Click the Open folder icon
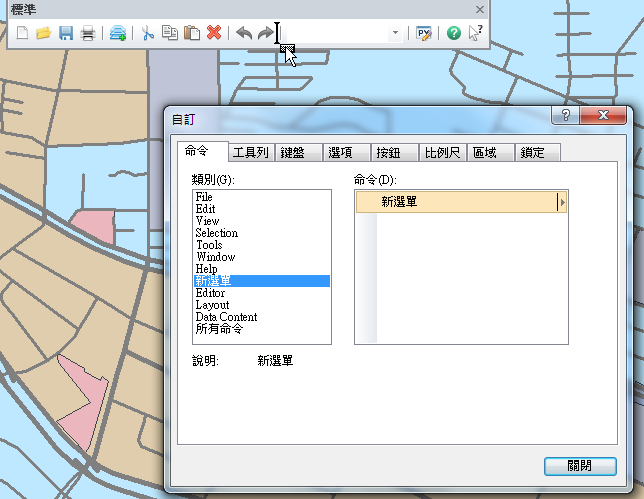The image size is (644, 499). (x=43, y=33)
